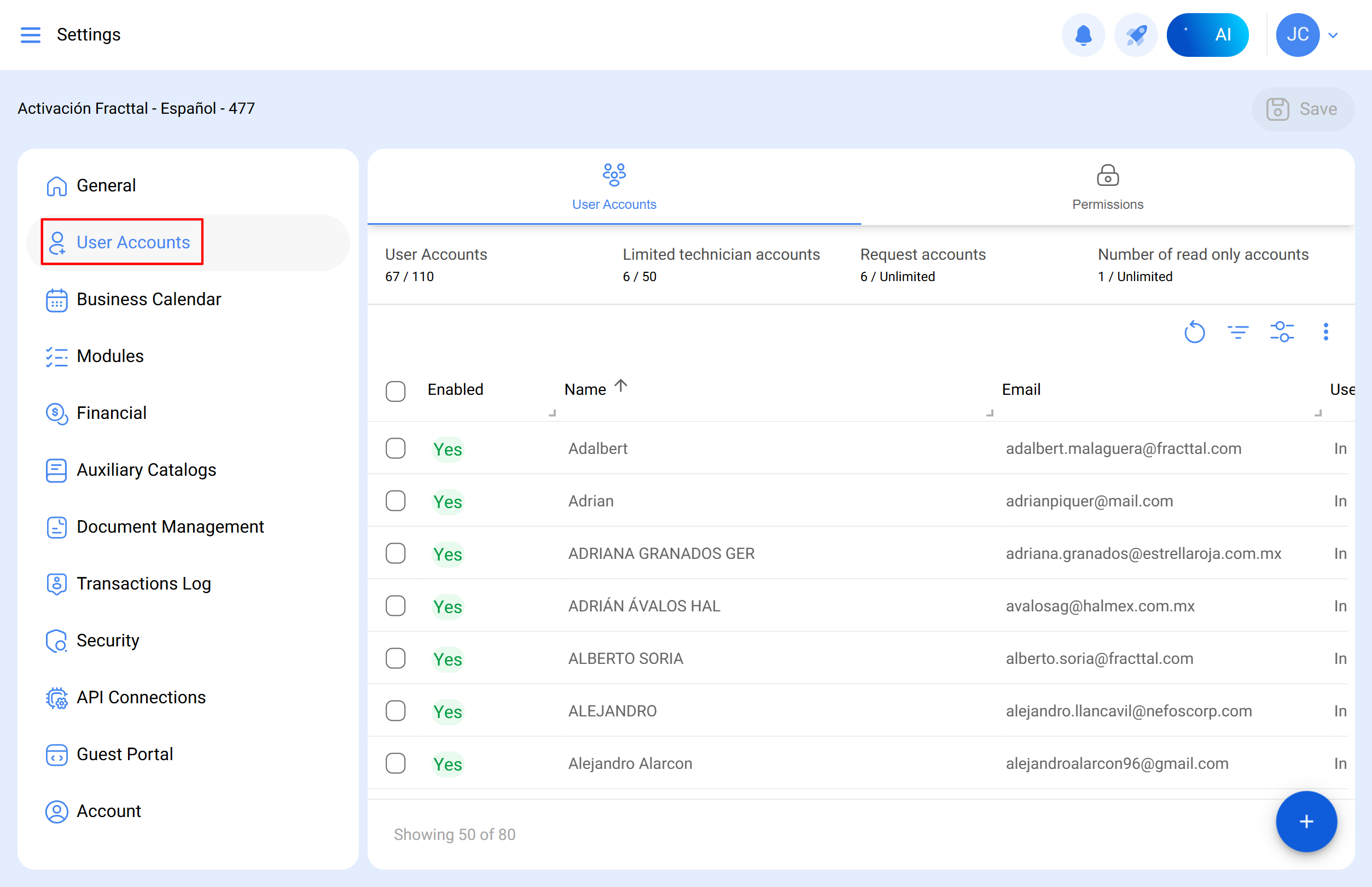
Task: Add new user with plus button
Action: point(1306,821)
